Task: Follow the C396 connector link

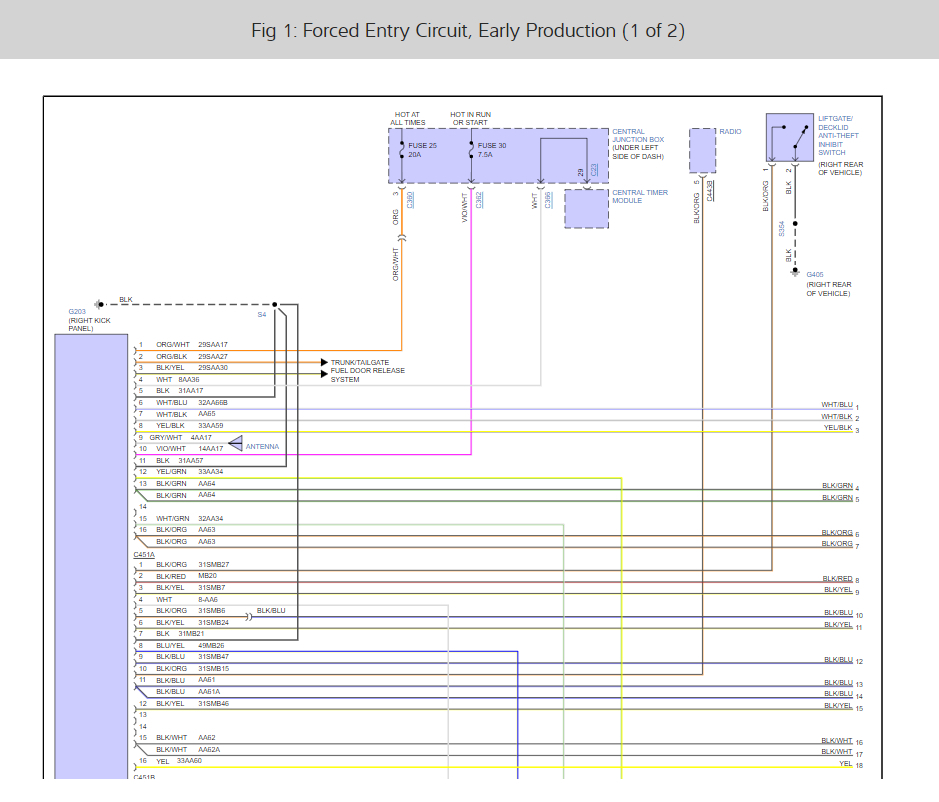Action: [548, 199]
